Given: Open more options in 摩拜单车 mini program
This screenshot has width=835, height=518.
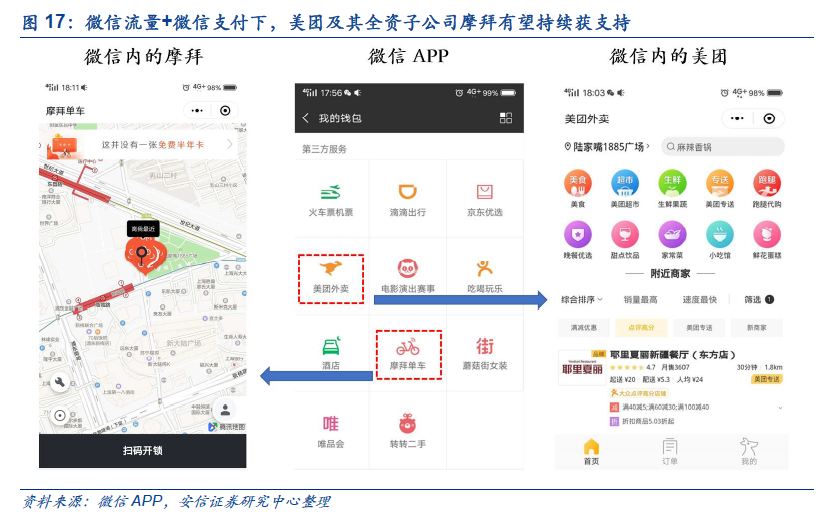Looking at the screenshot, I should tap(198, 111).
